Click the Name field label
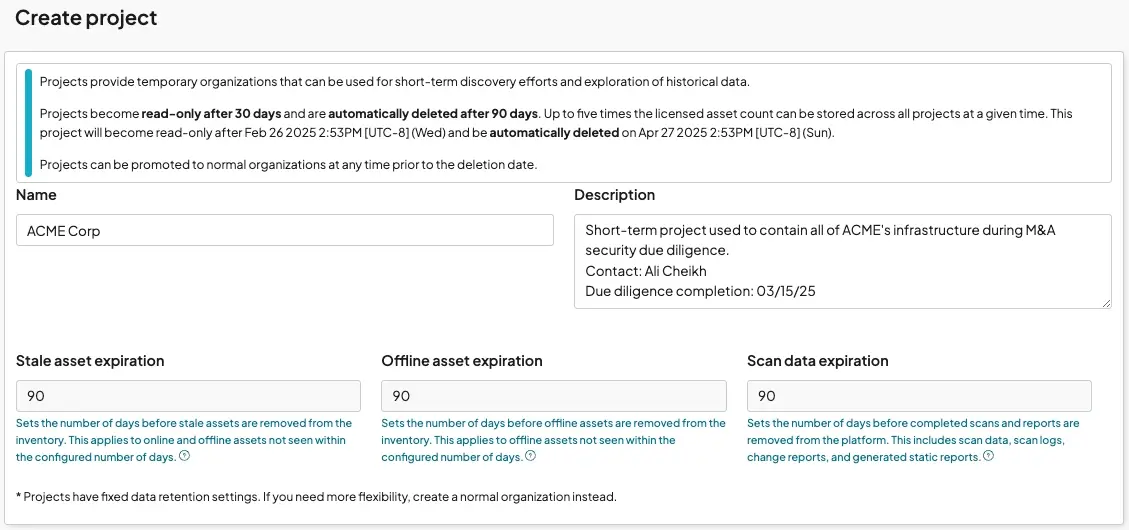The width and height of the screenshot is (1129, 530). (x=36, y=195)
